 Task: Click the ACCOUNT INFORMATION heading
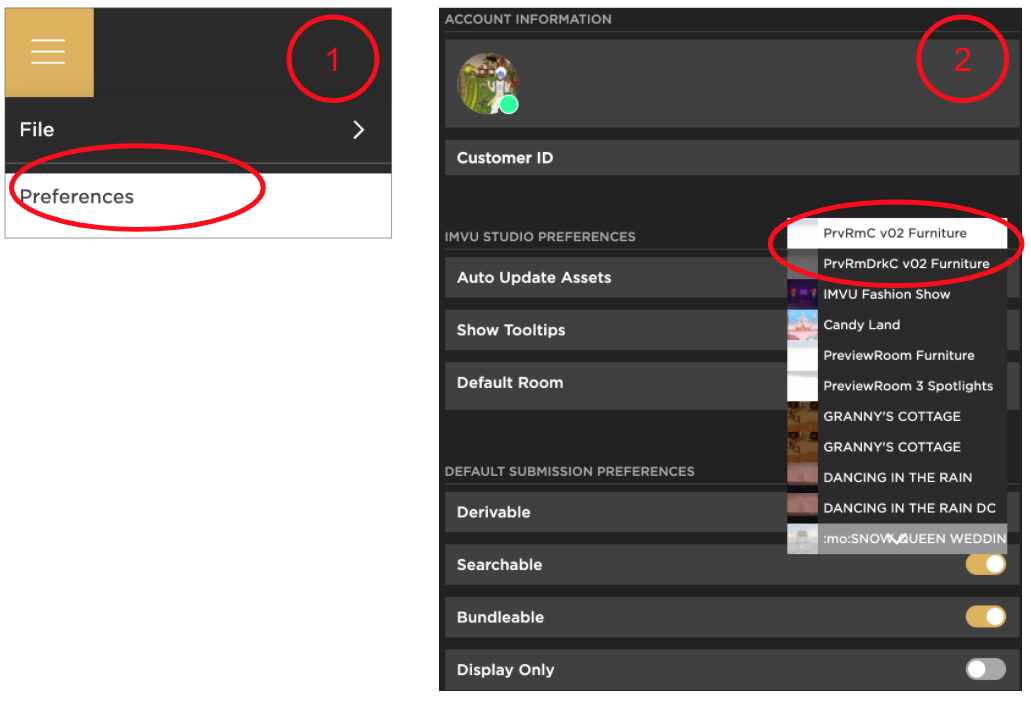(528, 20)
